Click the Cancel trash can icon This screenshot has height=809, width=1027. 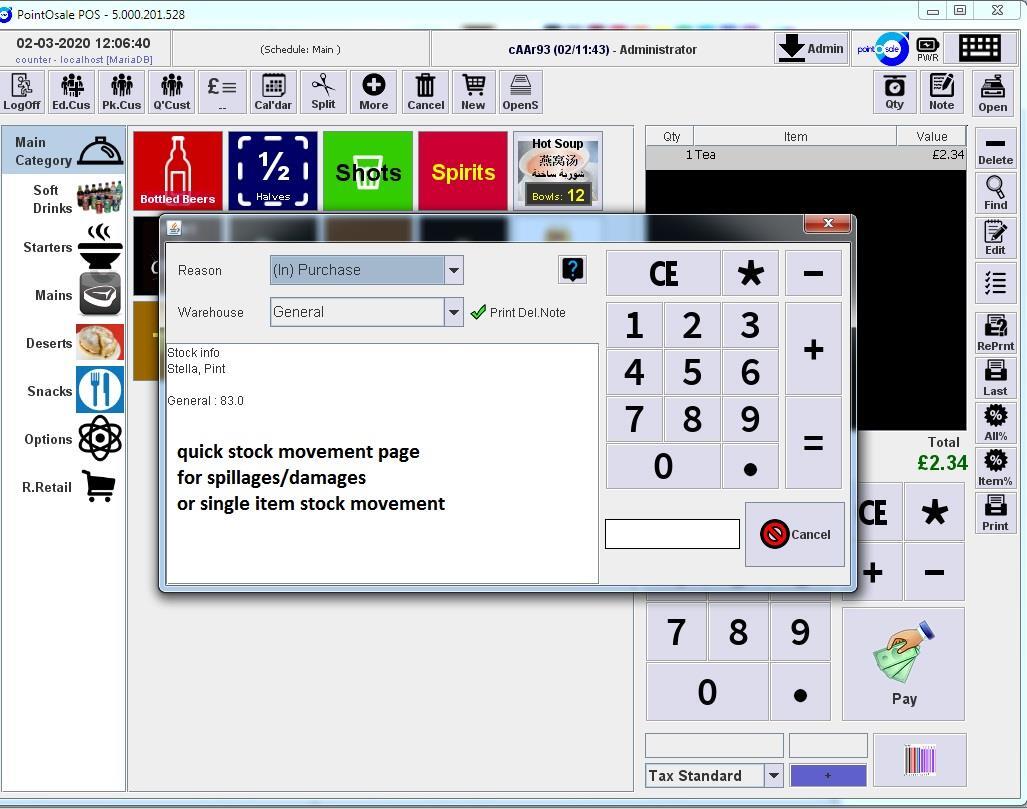[426, 92]
